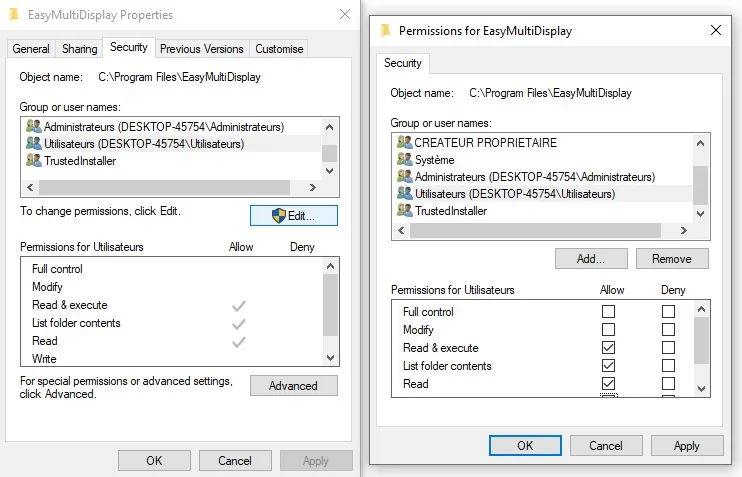The width and height of the screenshot is (742, 477).
Task: Open Advanced permission settings
Action: coord(294,386)
